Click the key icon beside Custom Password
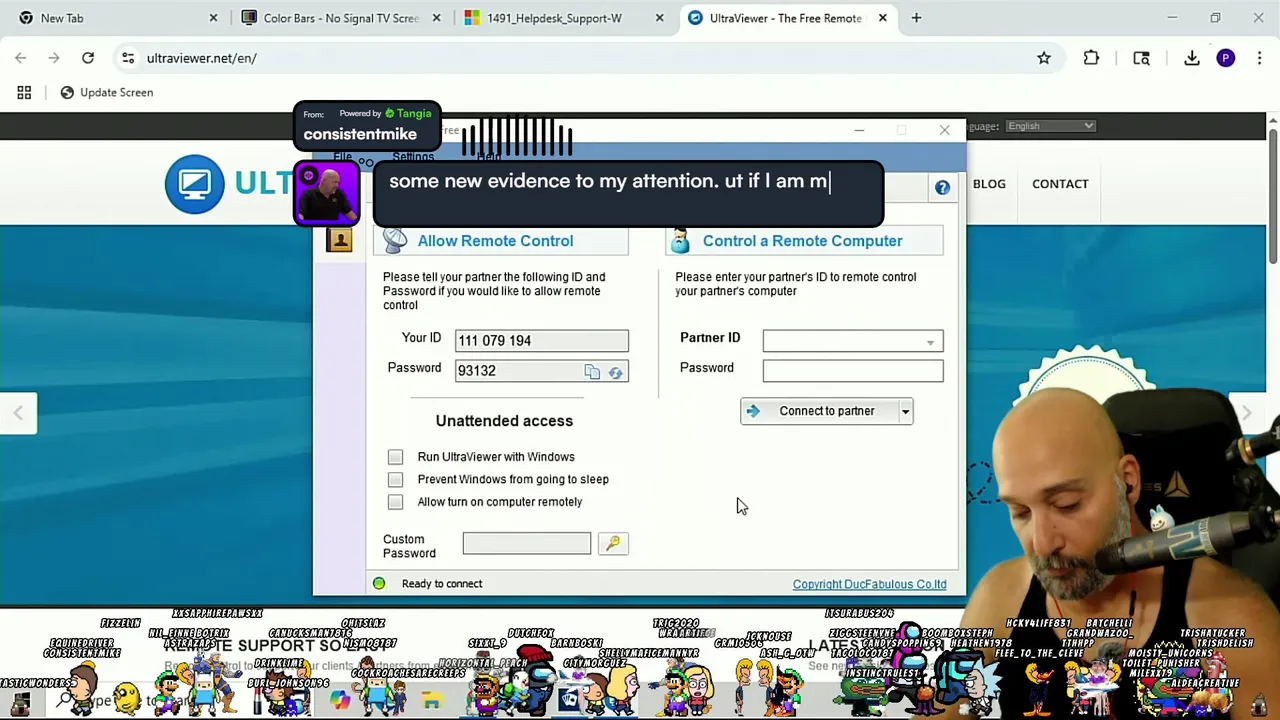Image resolution: width=1280 pixels, height=720 pixels. pos(613,543)
